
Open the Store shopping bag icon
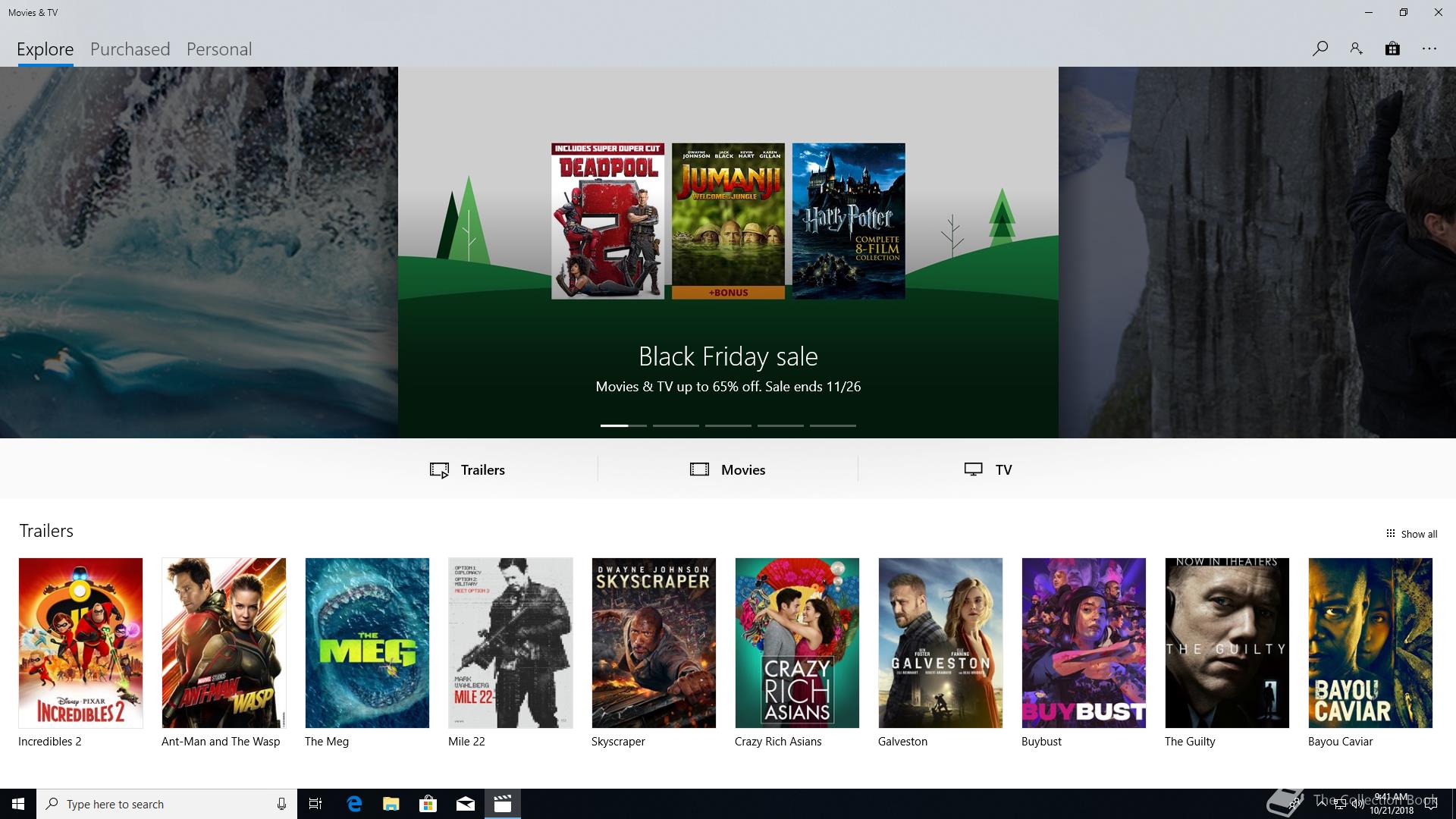[x=1392, y=49]
